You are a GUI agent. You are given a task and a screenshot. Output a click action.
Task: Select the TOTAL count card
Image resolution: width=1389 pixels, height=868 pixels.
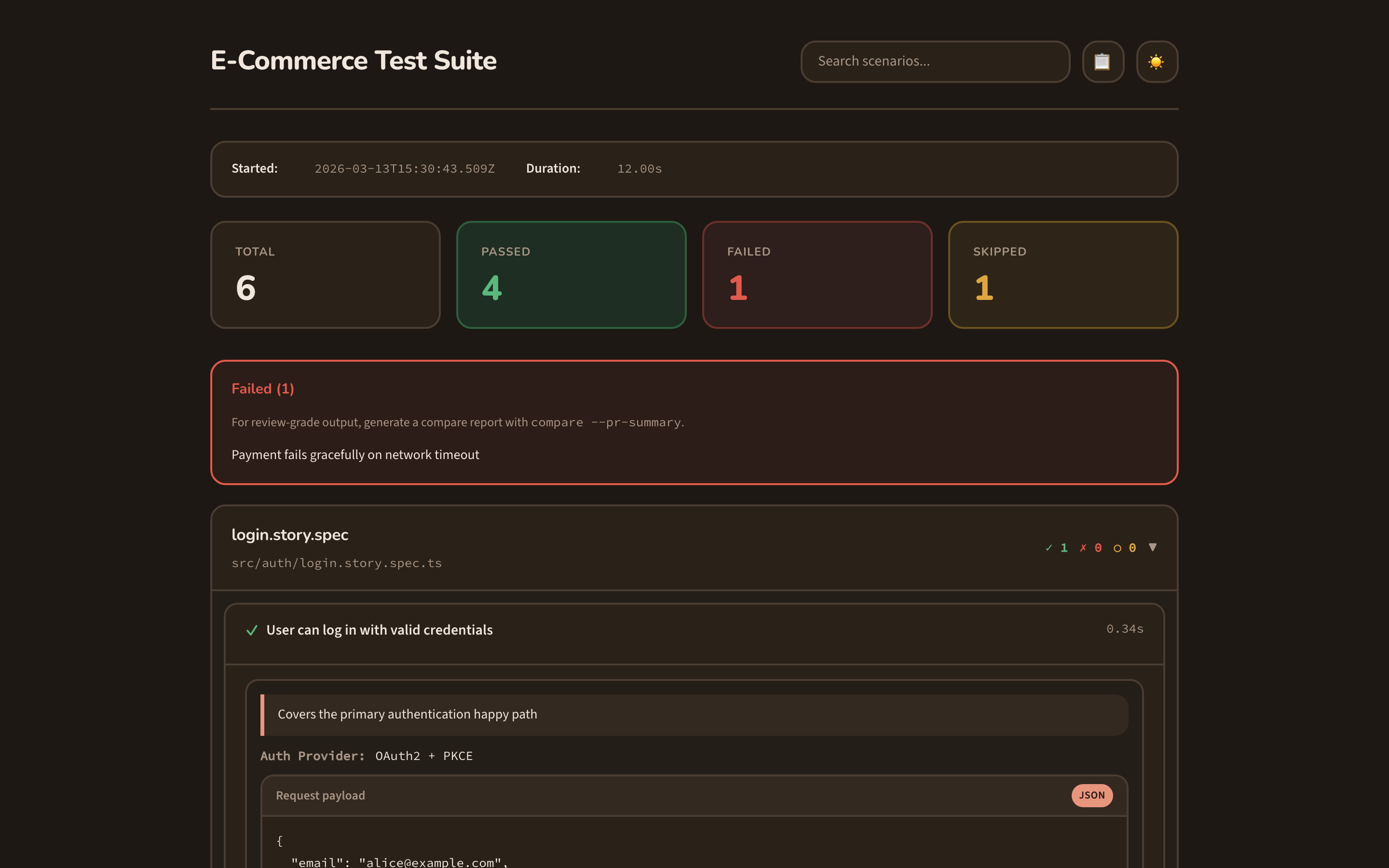pos(325,274)
